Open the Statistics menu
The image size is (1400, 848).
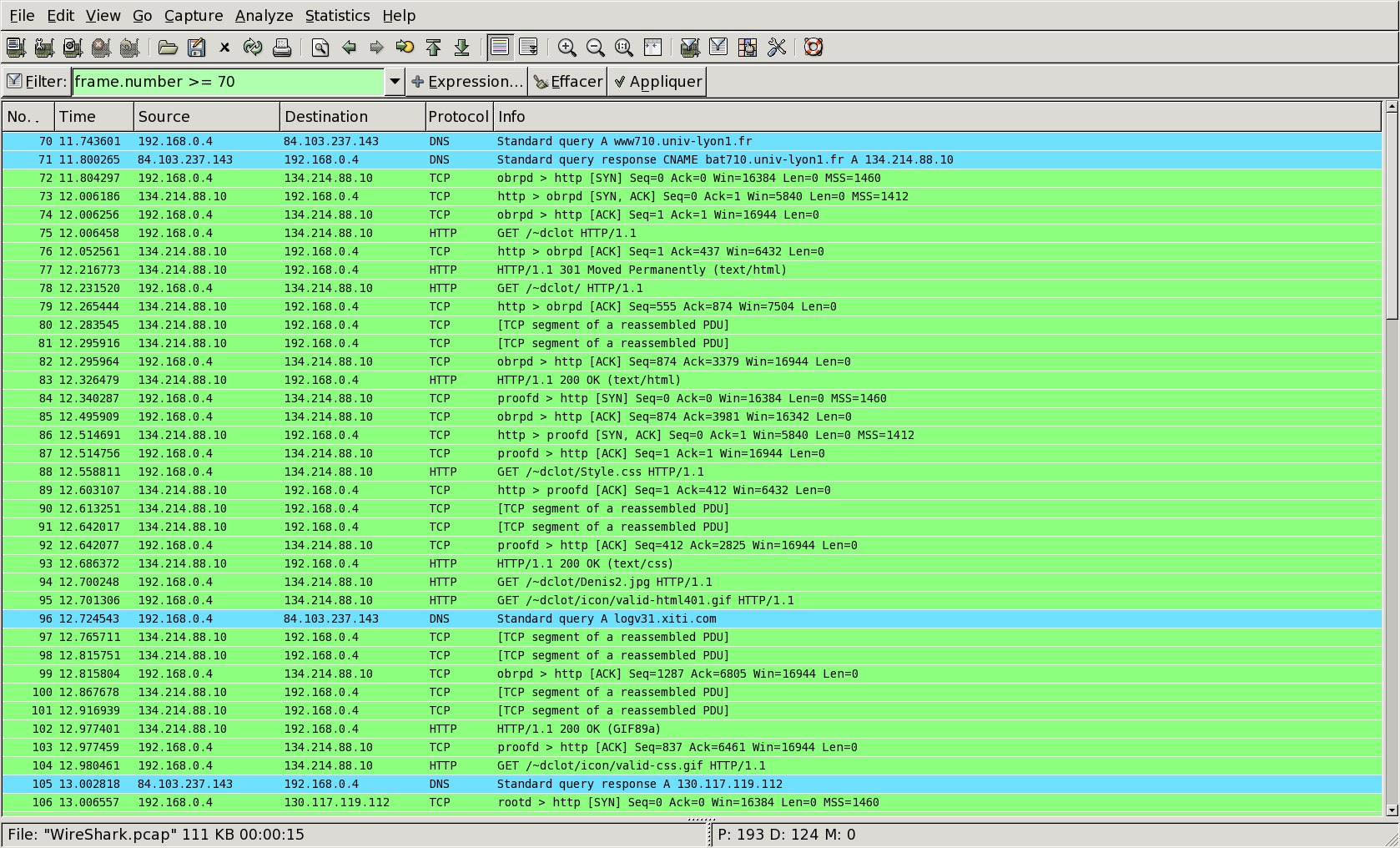pyautogui.click(x=337, y=16)
